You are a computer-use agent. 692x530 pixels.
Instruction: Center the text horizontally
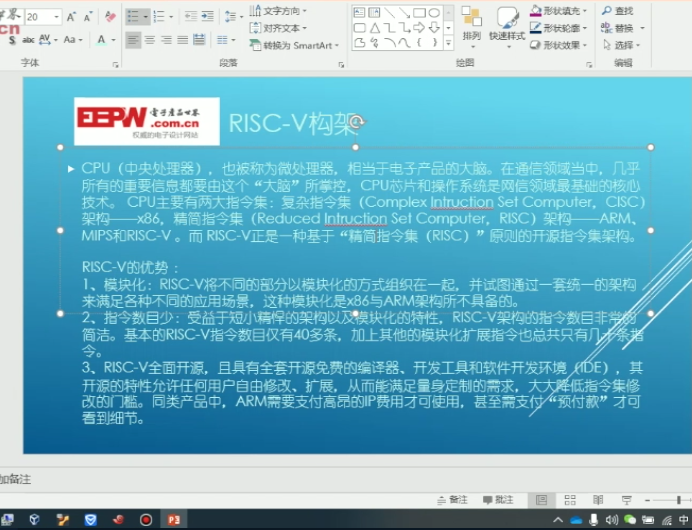coord(150,40)
